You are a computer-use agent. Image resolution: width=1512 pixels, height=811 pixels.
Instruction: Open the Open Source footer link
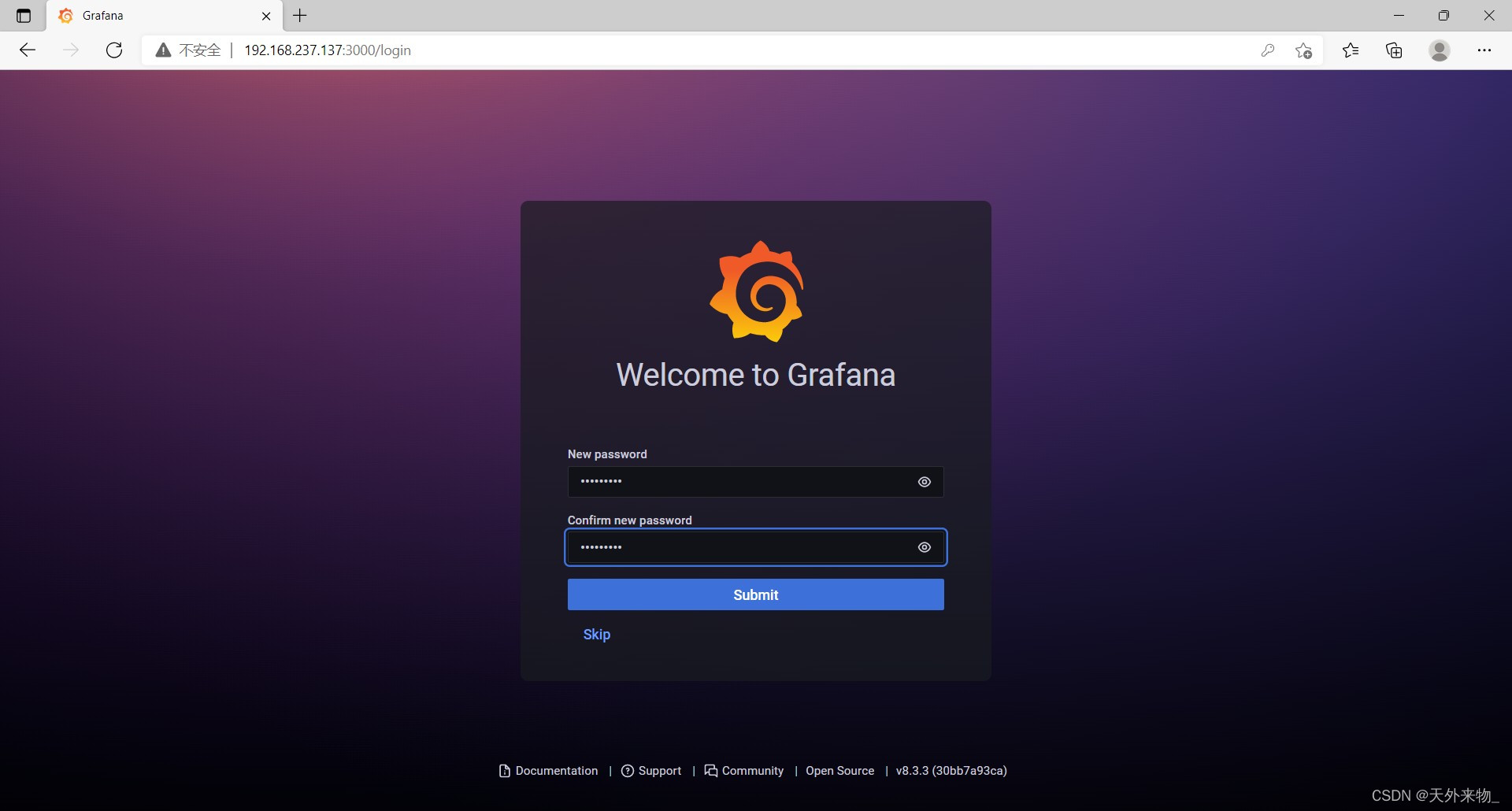click(x=839, y=771)
